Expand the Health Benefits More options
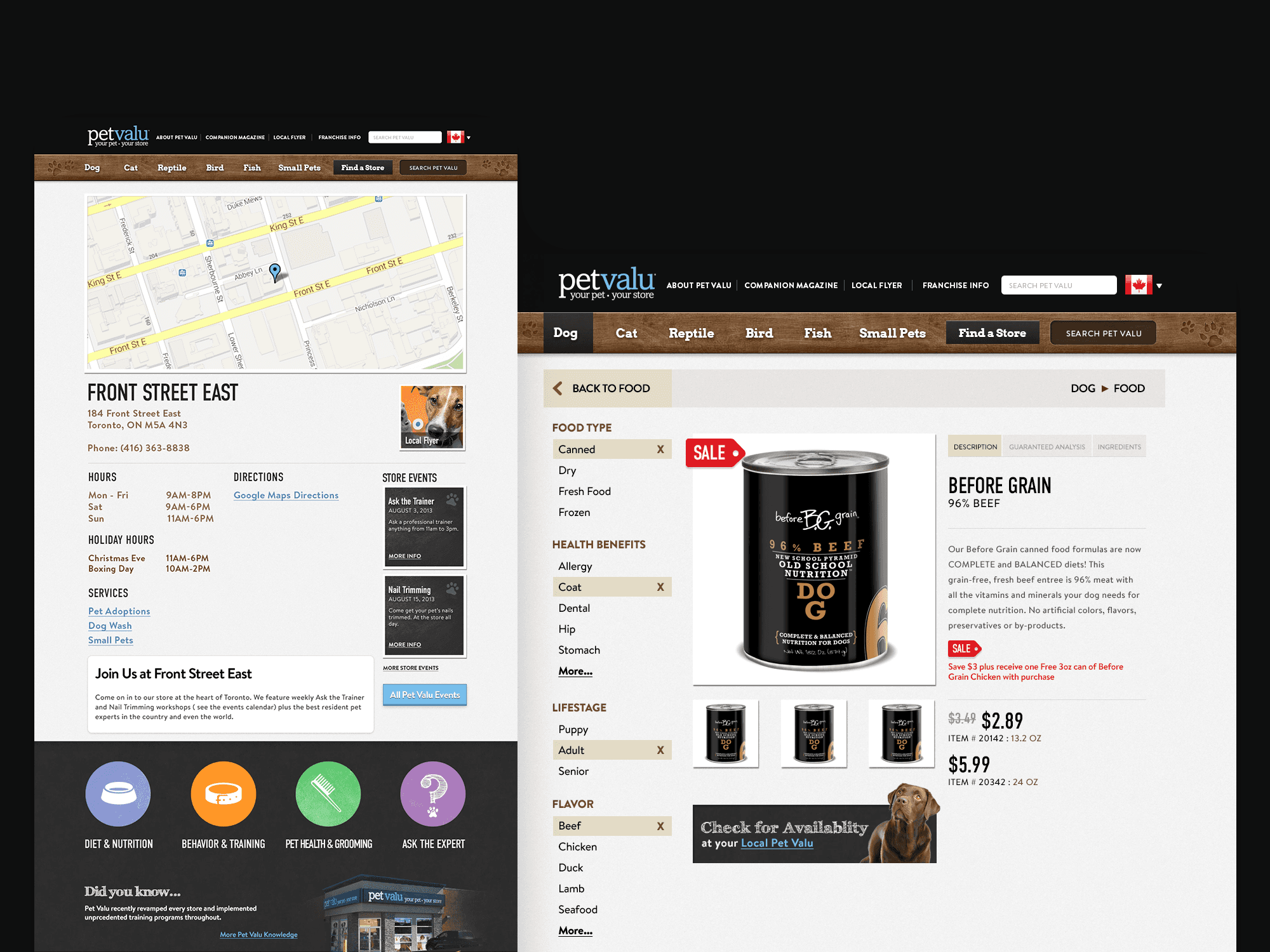 point(575,671)
